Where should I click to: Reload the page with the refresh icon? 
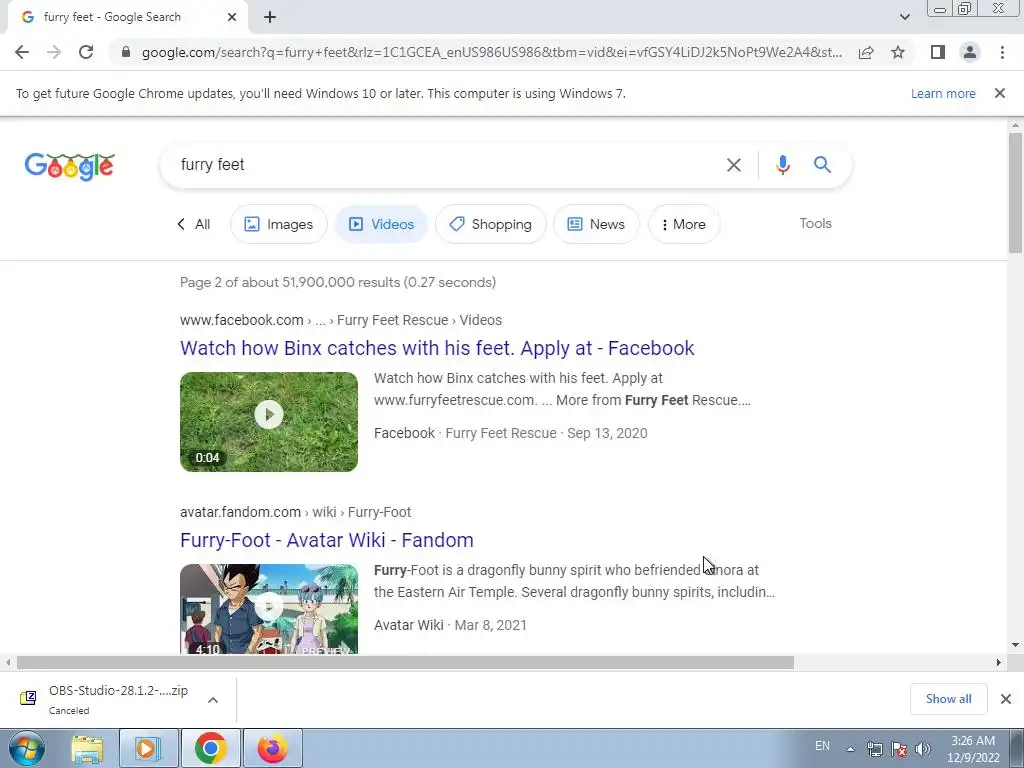(86, 52)
